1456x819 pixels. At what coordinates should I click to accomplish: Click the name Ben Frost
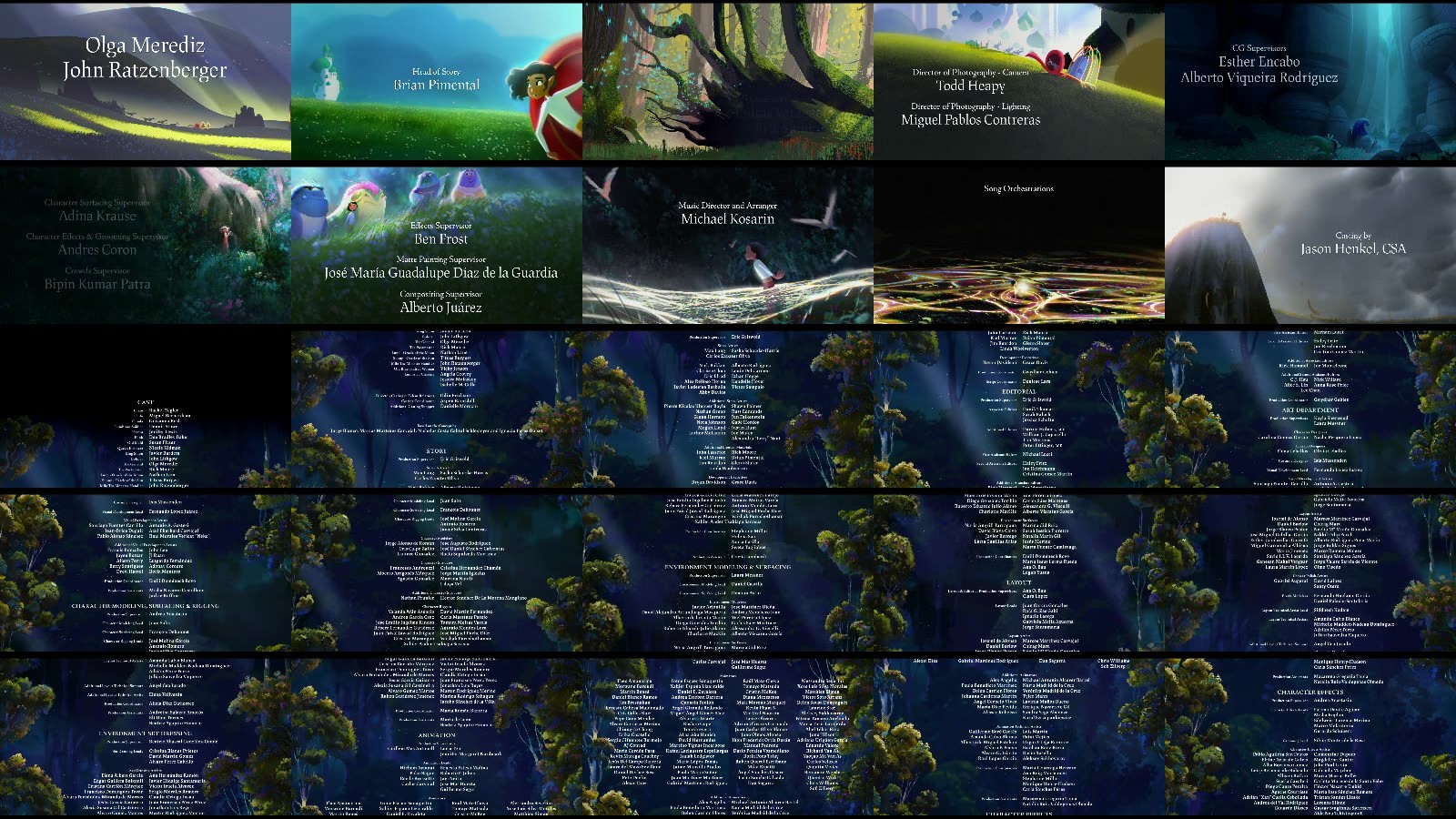tap(441, 238)
